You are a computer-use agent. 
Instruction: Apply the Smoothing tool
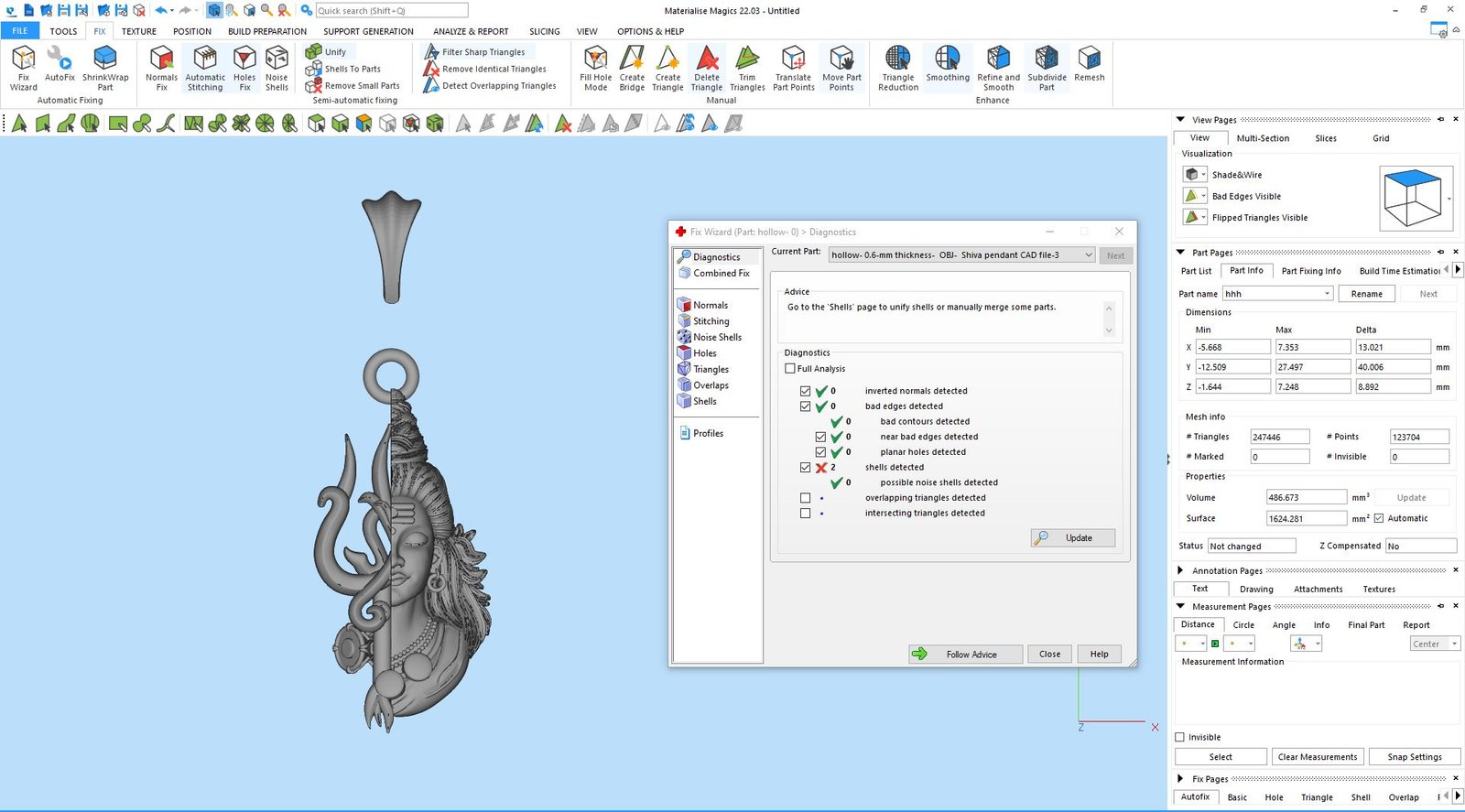pyautogui.click(x=947, y=66)
